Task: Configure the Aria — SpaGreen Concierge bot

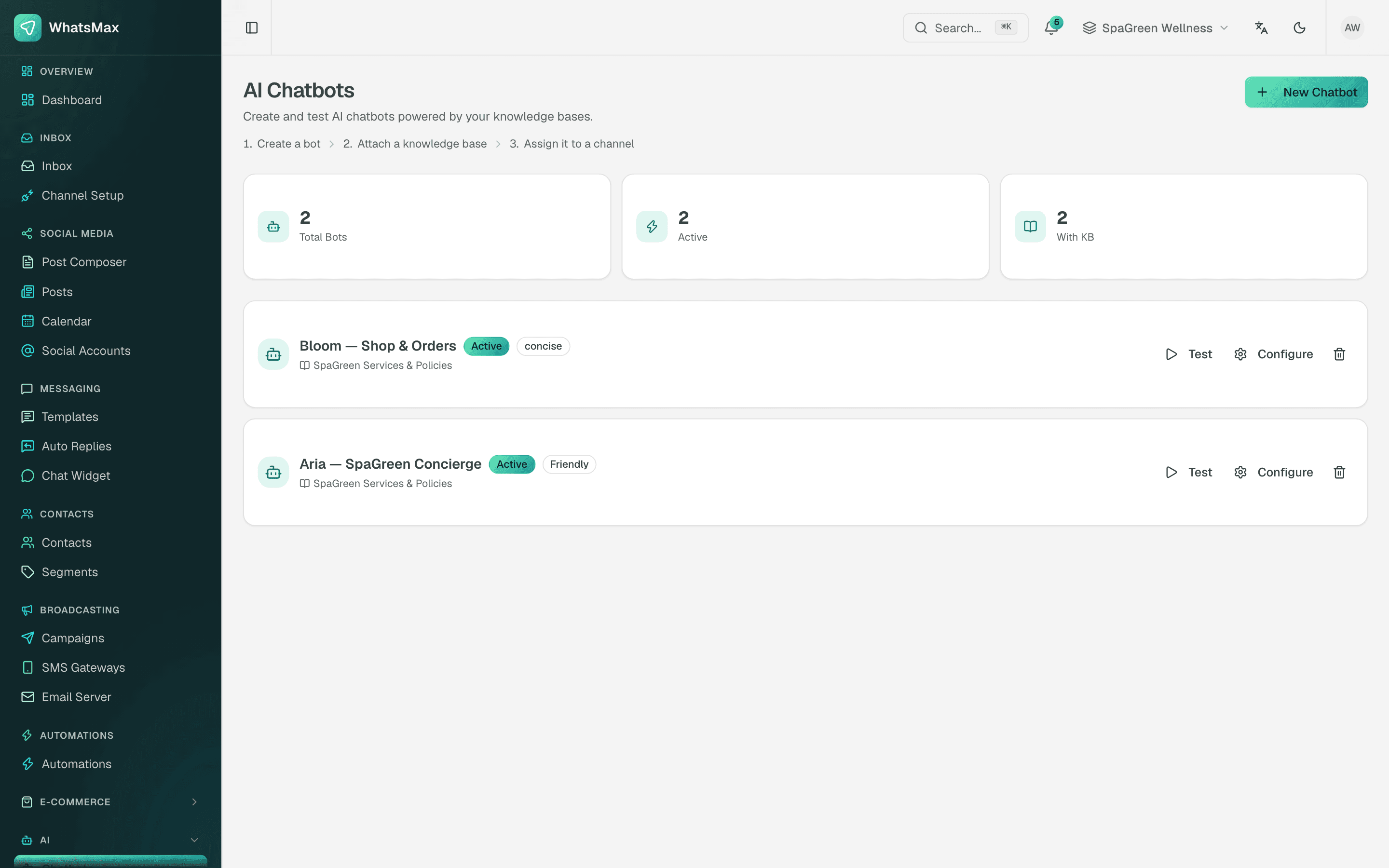Action: coord(1273,472)
